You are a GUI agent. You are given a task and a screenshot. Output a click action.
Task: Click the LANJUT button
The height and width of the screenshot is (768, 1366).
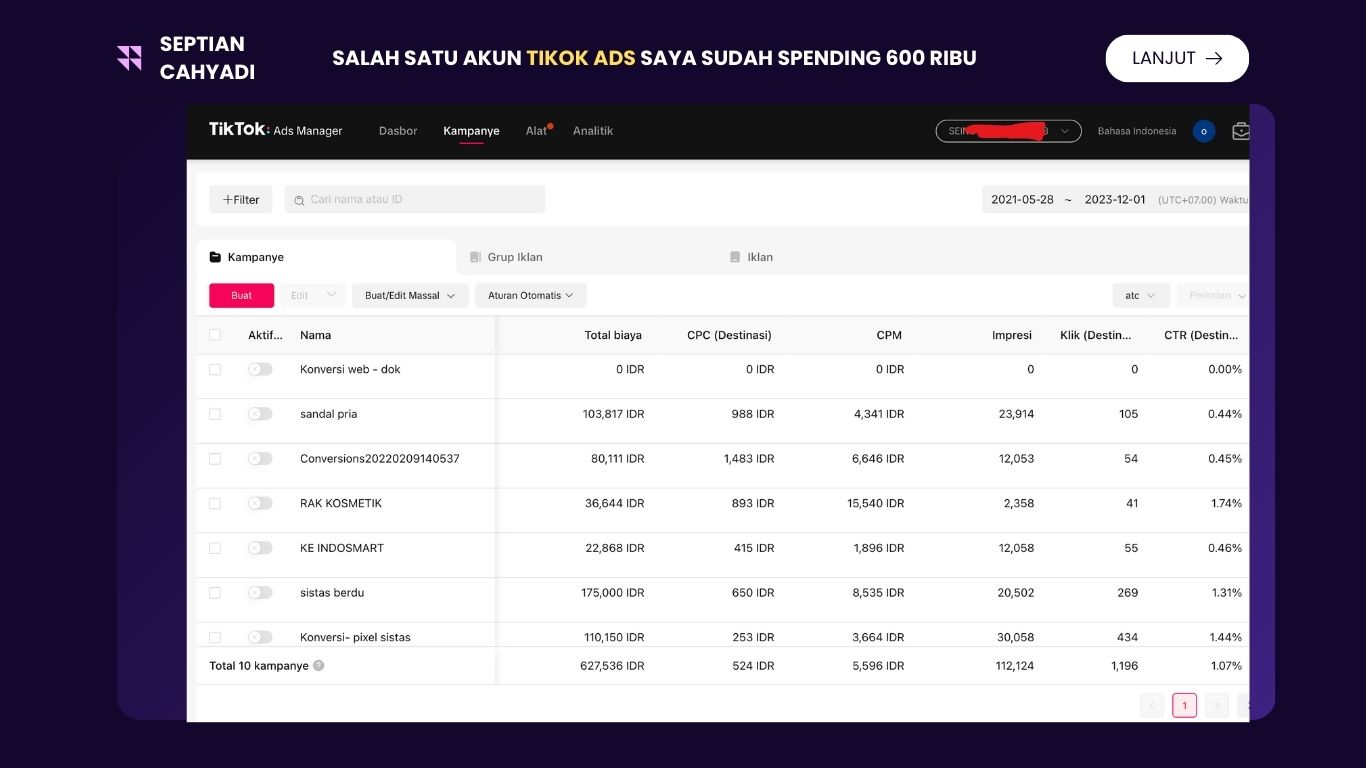pos(1176,58)
